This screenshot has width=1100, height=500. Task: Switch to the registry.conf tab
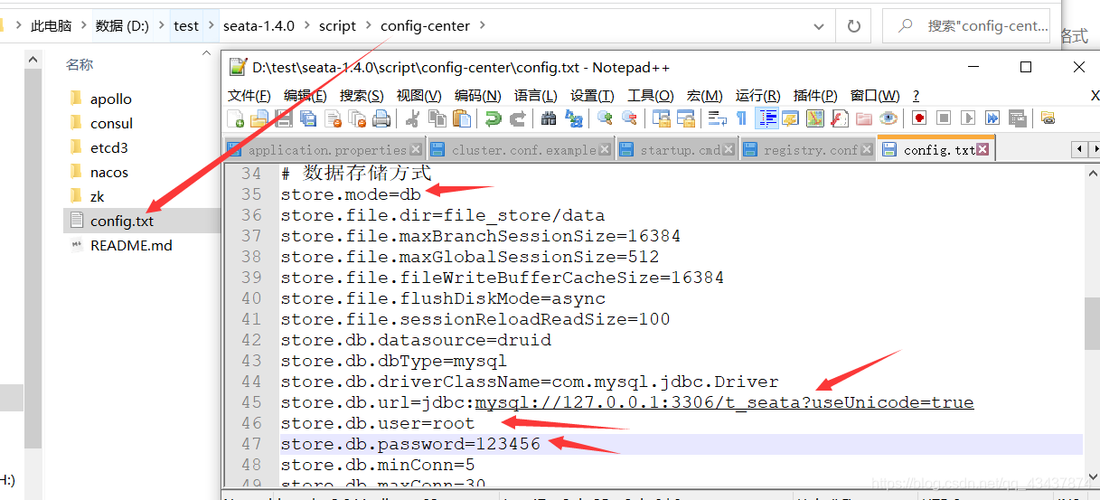(810, 149)
